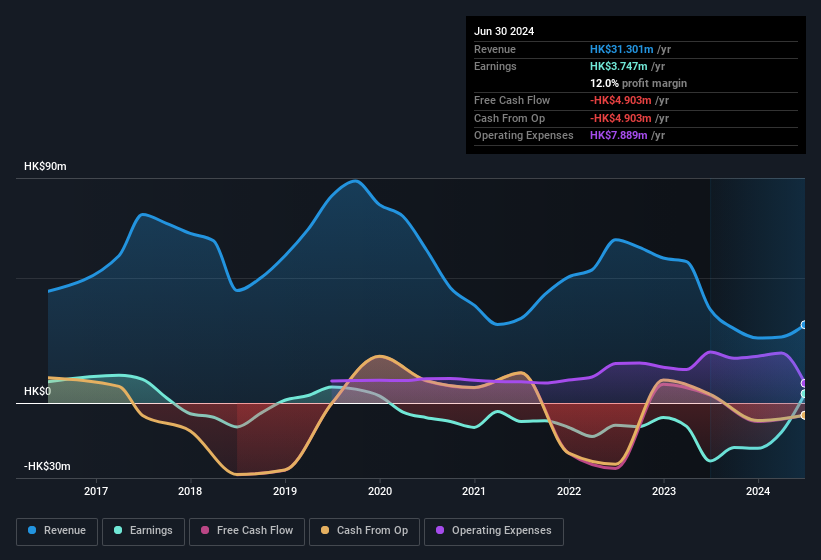The width and height of the screenshot is (821, 560).
Task: Click the teal Earnings endpoint marker
Action: pyautogui.click(x=804, y=394)
